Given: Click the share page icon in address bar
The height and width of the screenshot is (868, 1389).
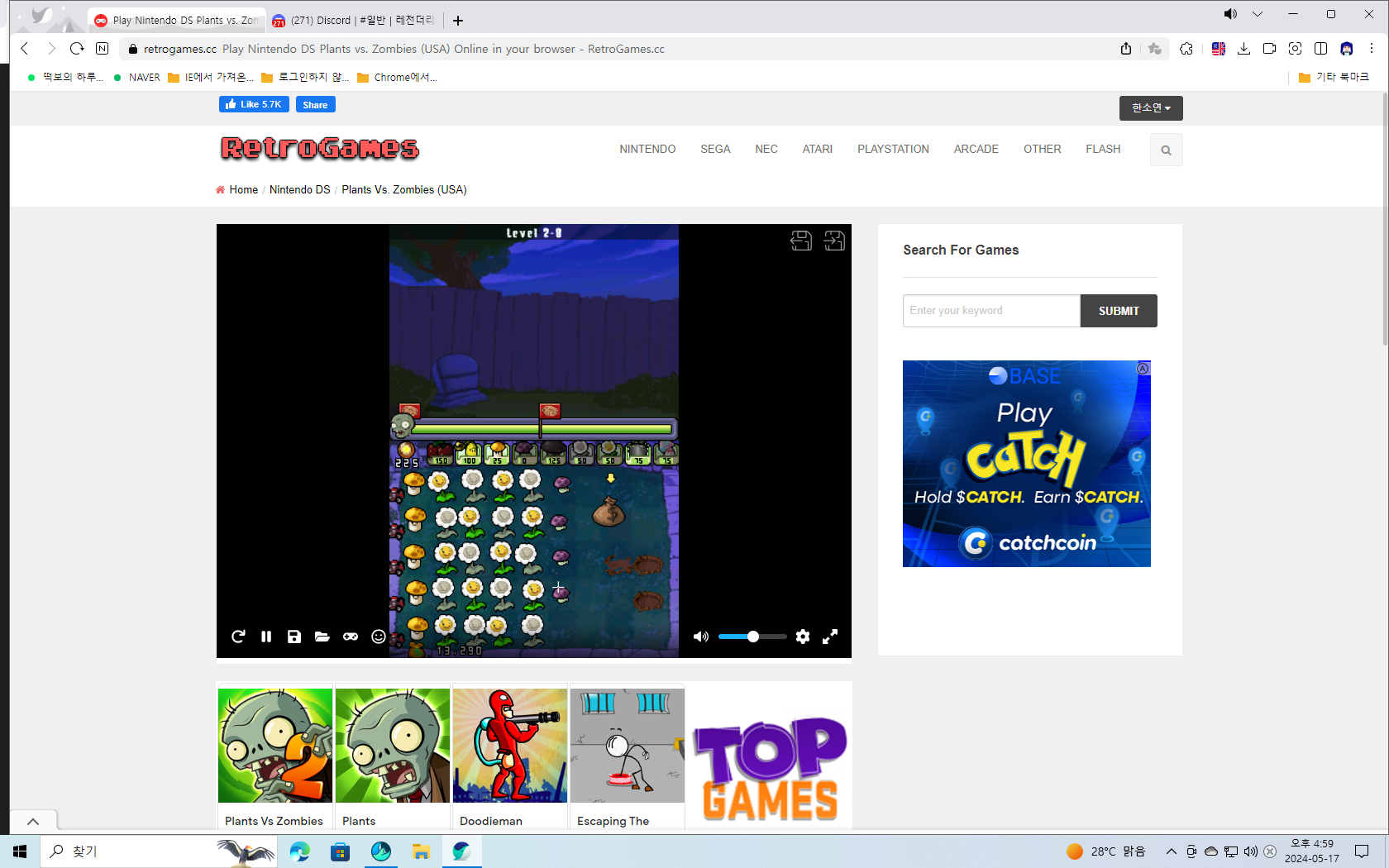Looking at the screenshot, I should point(1126,49).
